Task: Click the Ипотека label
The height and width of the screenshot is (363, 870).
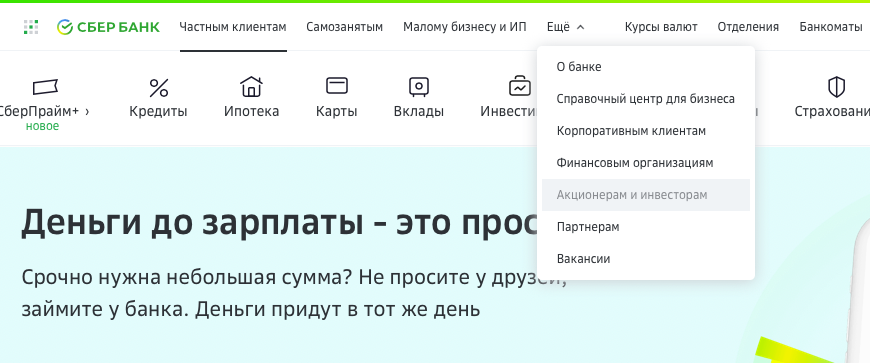Action: point(251,112)
